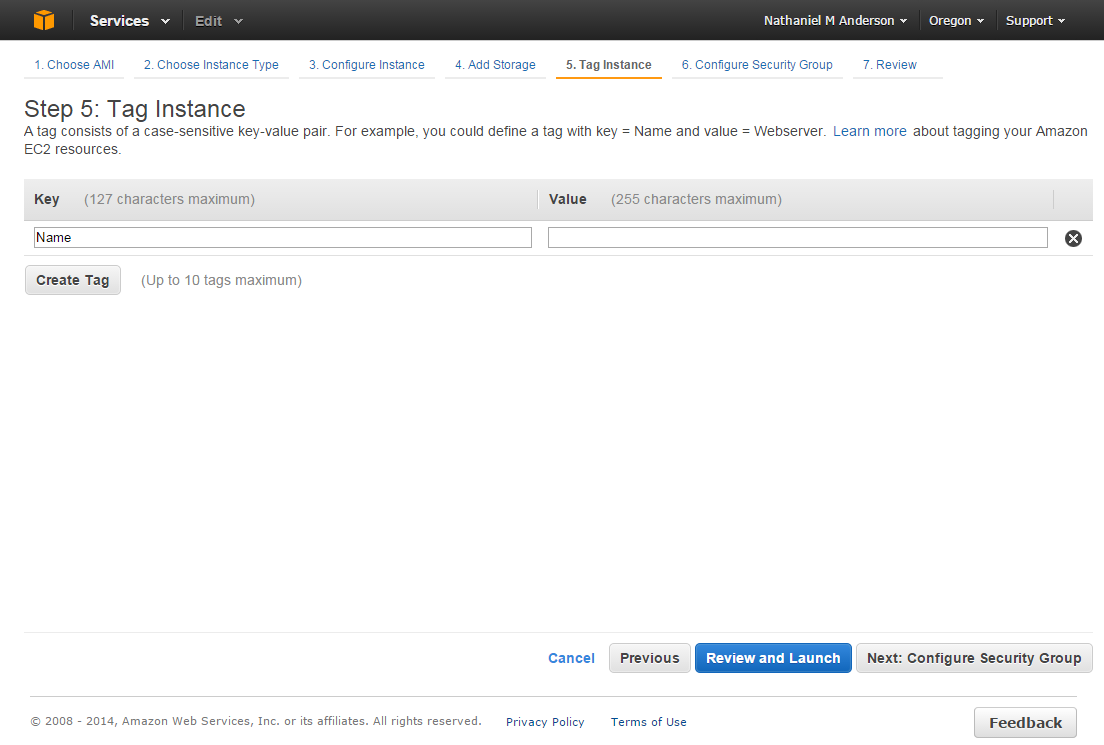This screenshot has width=1104, height=745.
Task: Go back with the Previous button
Action: 649,658
